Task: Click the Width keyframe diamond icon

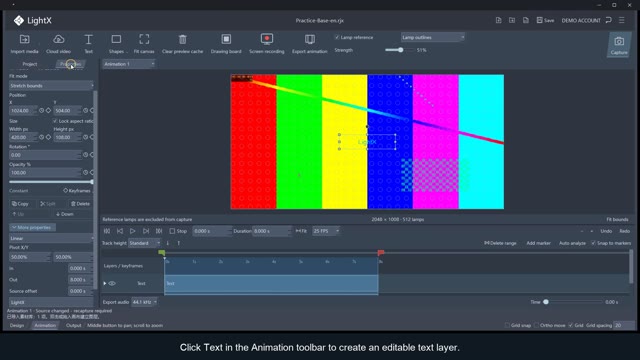Action: point(48,138)
